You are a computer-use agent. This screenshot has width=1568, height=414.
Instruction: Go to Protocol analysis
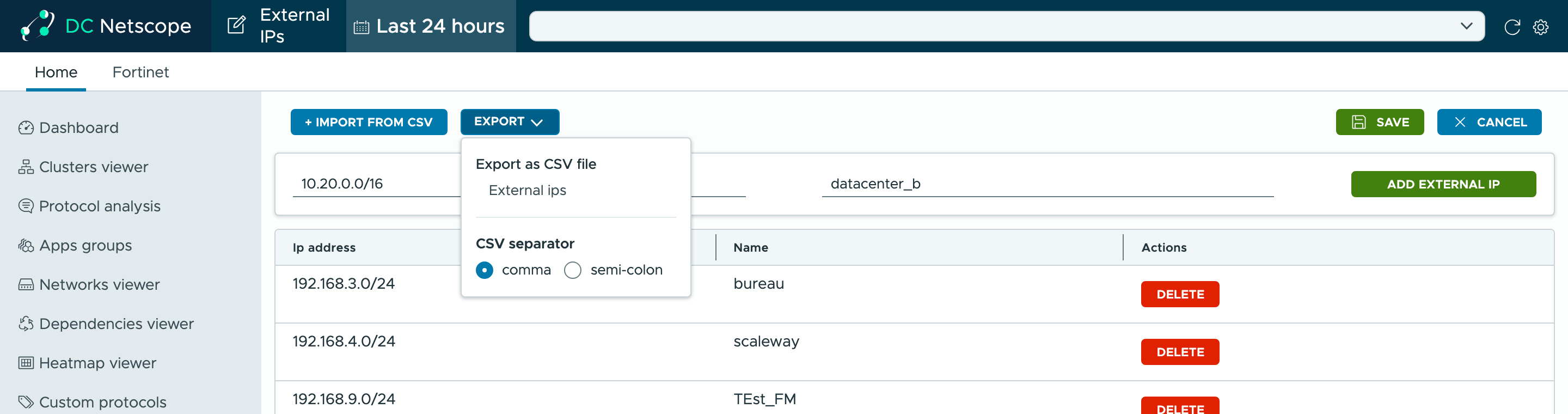(x=89, y=206)
